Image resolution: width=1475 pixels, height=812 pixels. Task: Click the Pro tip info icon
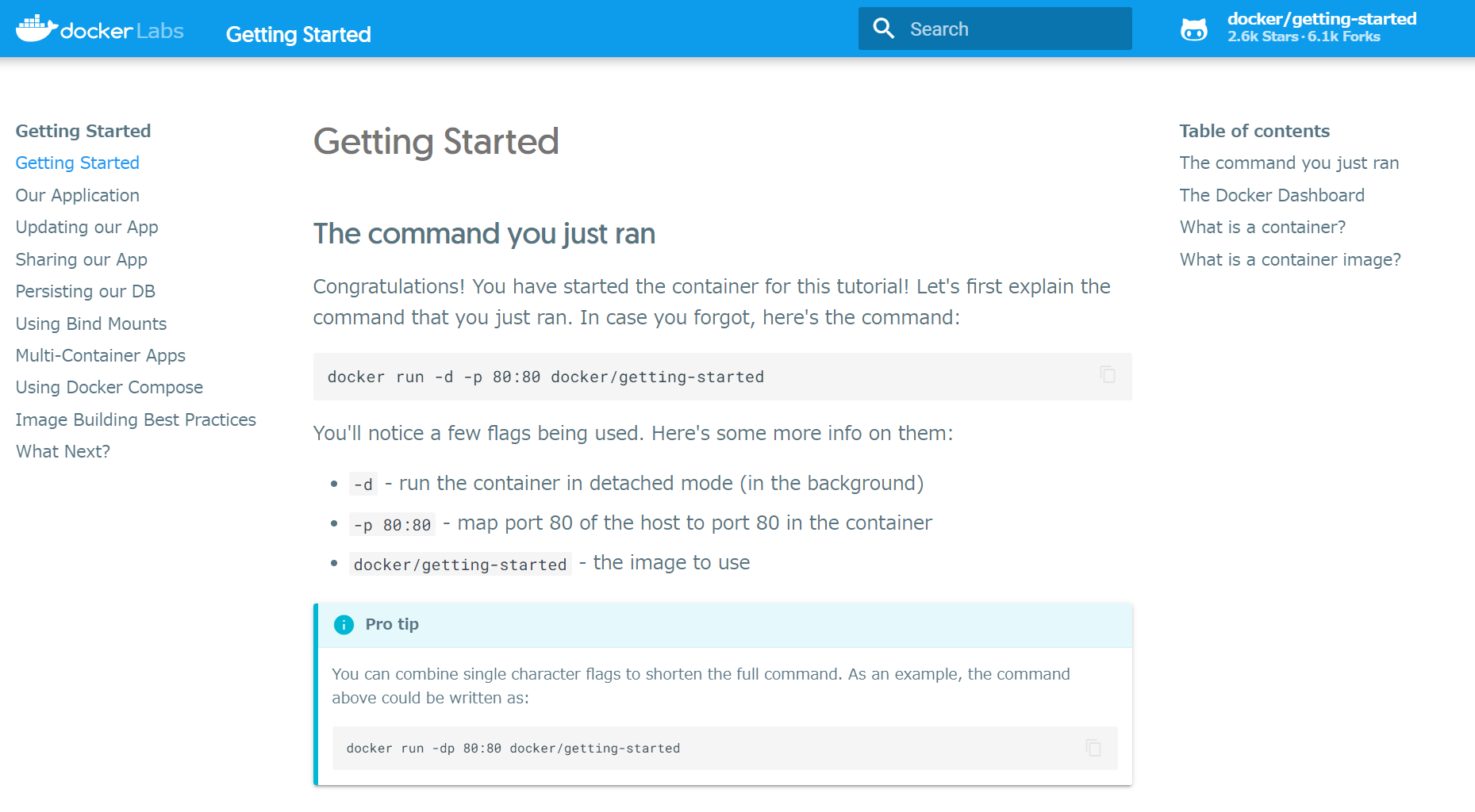tap(344, 625)
